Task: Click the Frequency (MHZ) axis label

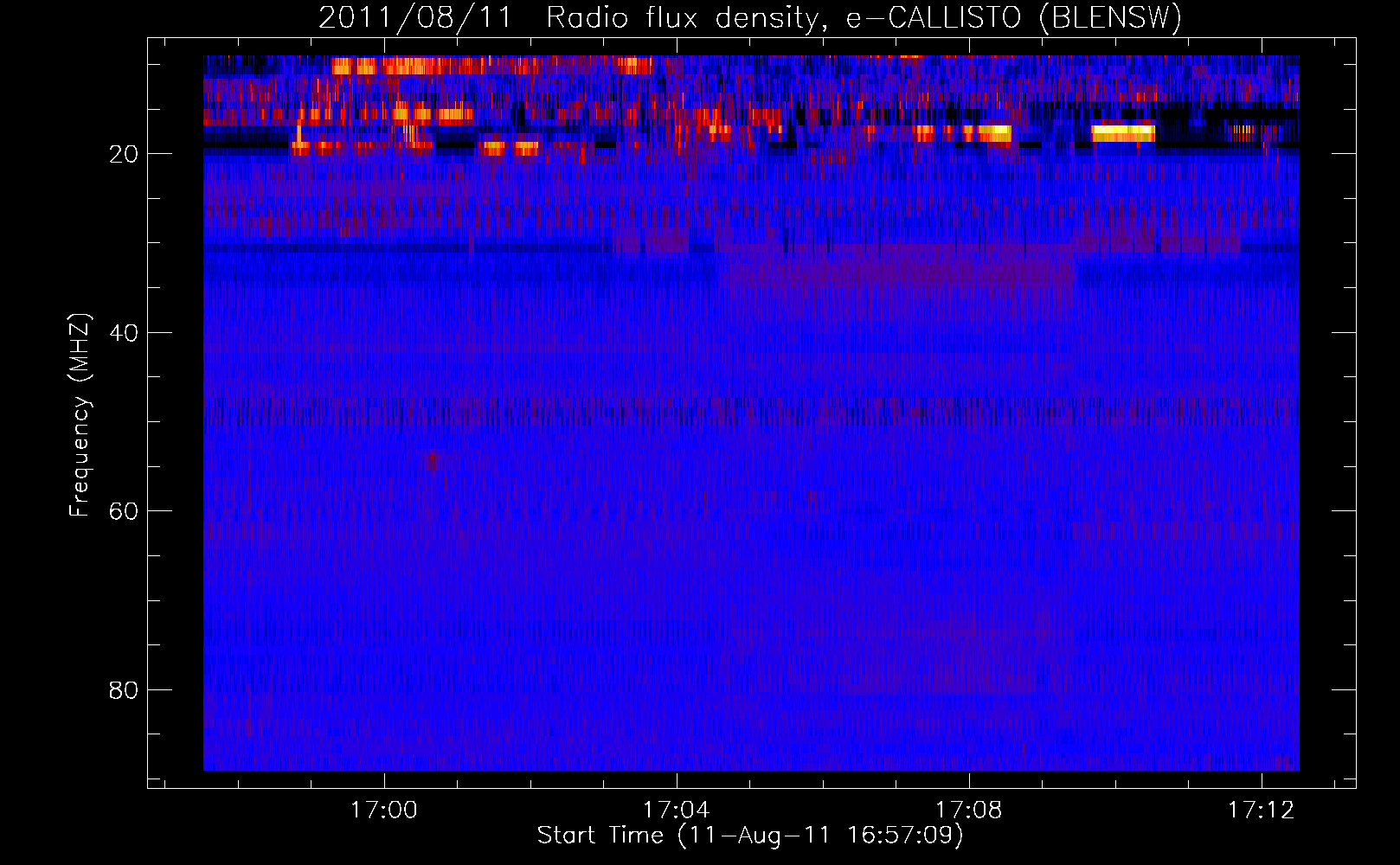Action: [80, 415]
